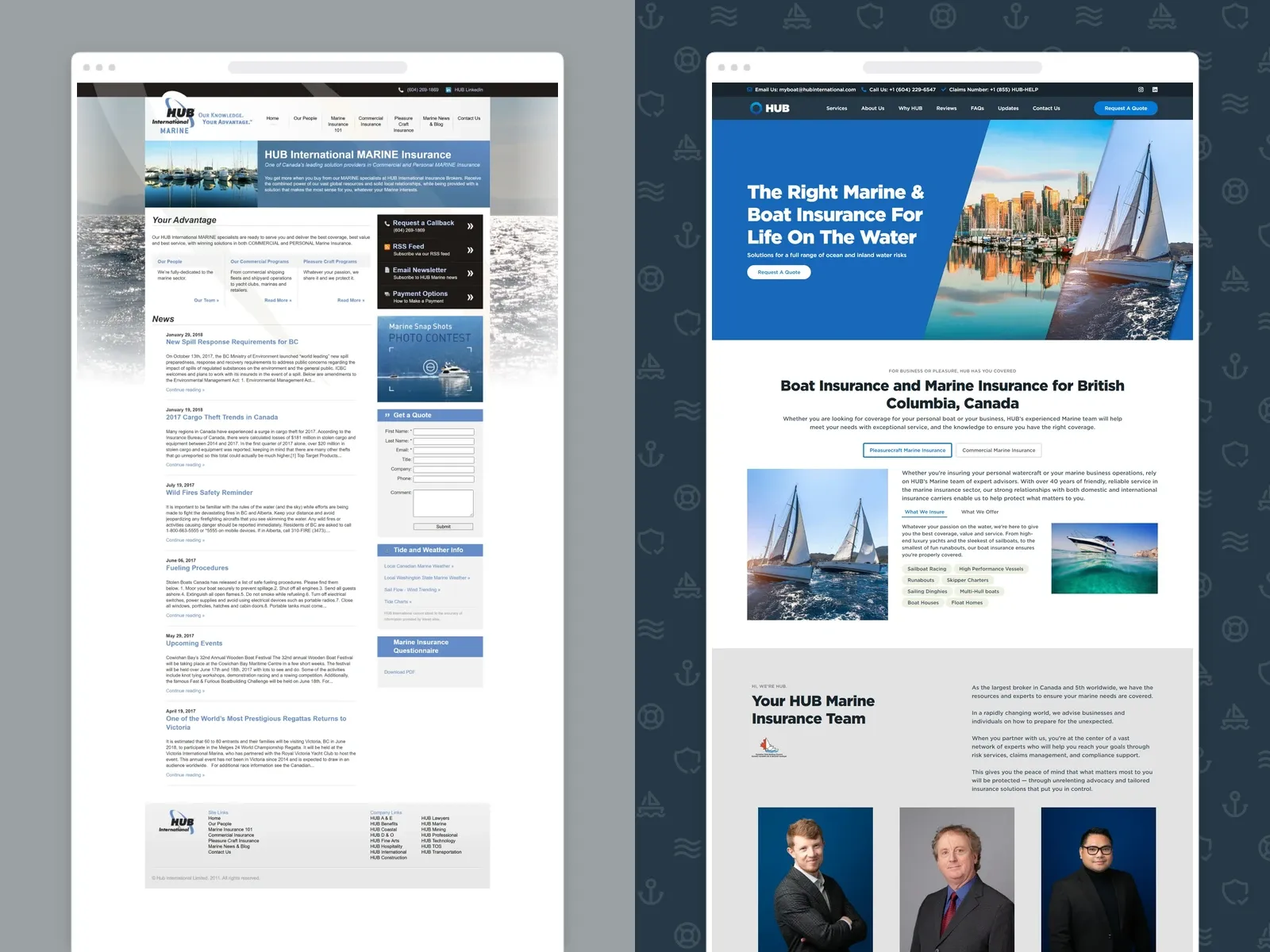Viewport: 1270px width, 952px height.
Task: Click the orange RSS Feed icon
Action: click(x=387, y=247)
